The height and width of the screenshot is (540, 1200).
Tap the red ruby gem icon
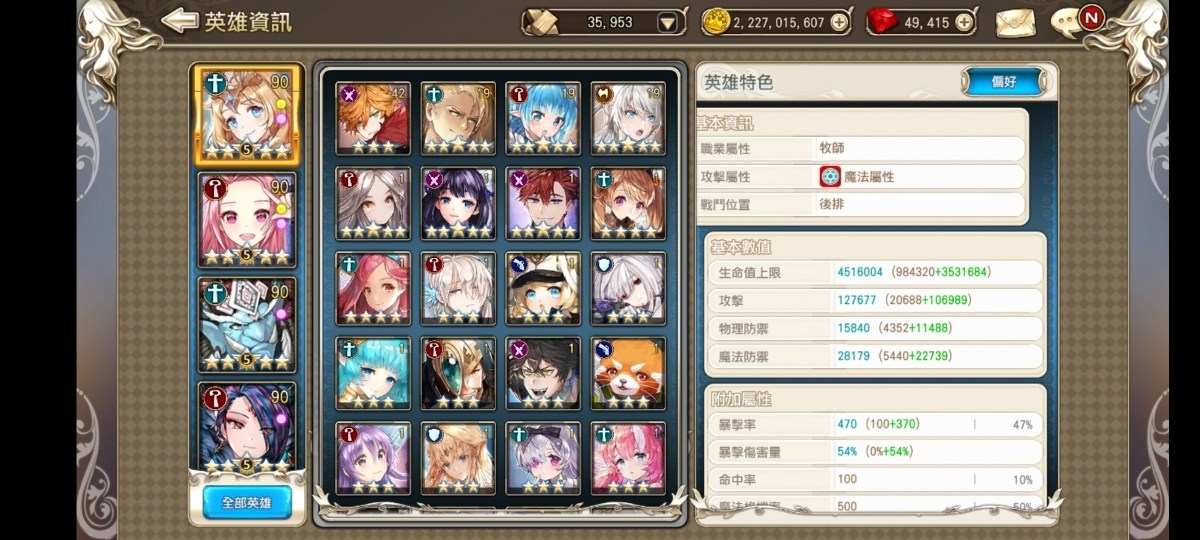880,21
